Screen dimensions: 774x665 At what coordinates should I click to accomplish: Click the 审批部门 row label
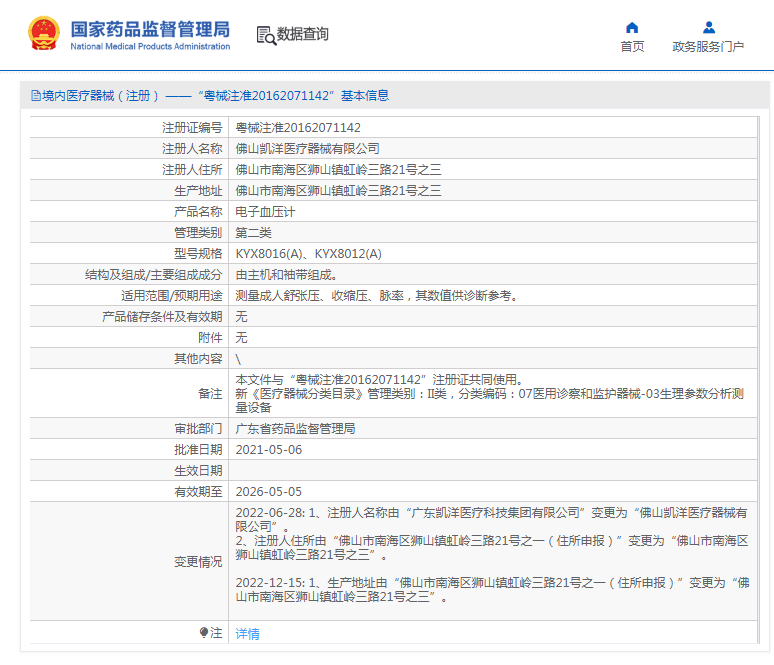198,429
